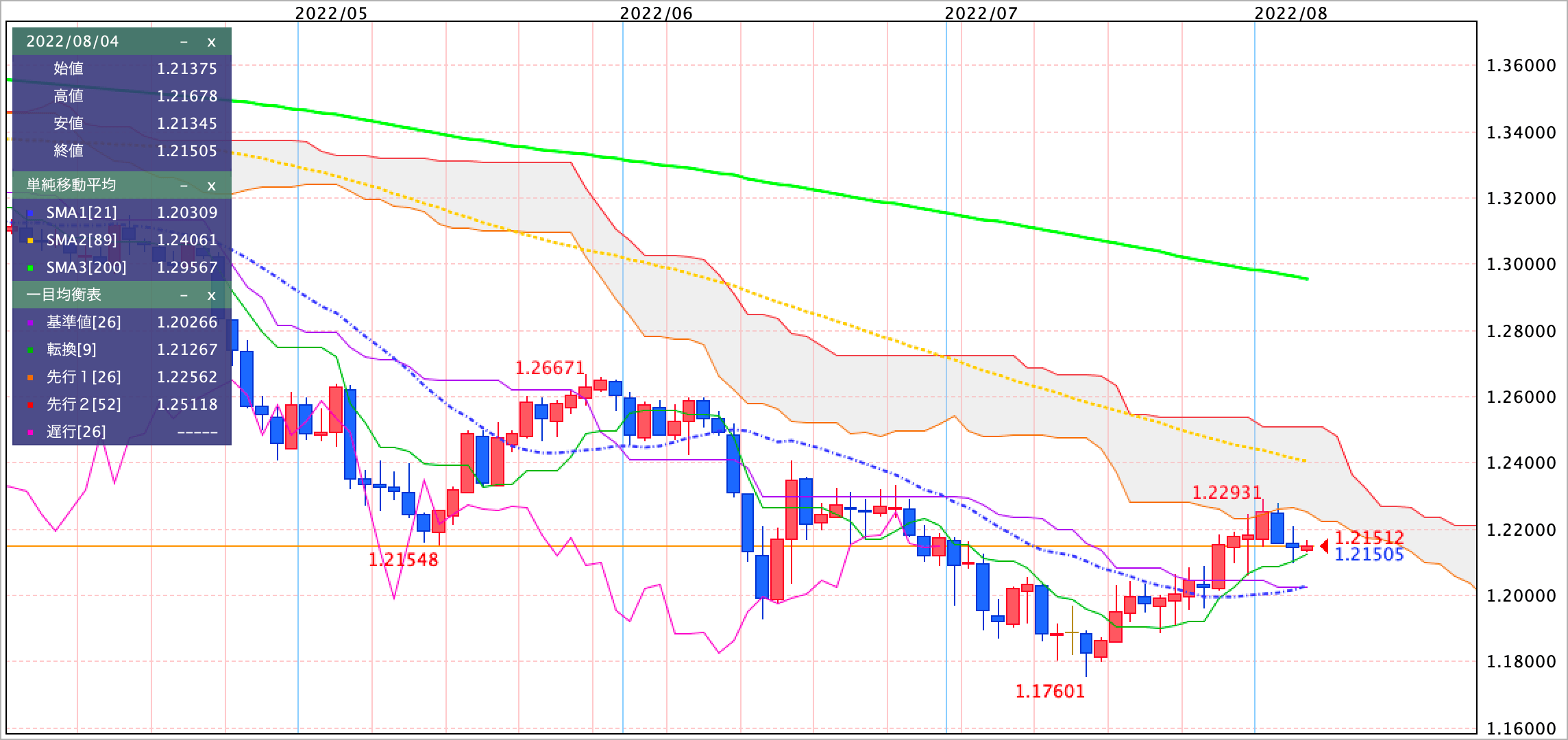Select the 終値 1.21505 row
The image size is (1568, 740).
(122, 151)
